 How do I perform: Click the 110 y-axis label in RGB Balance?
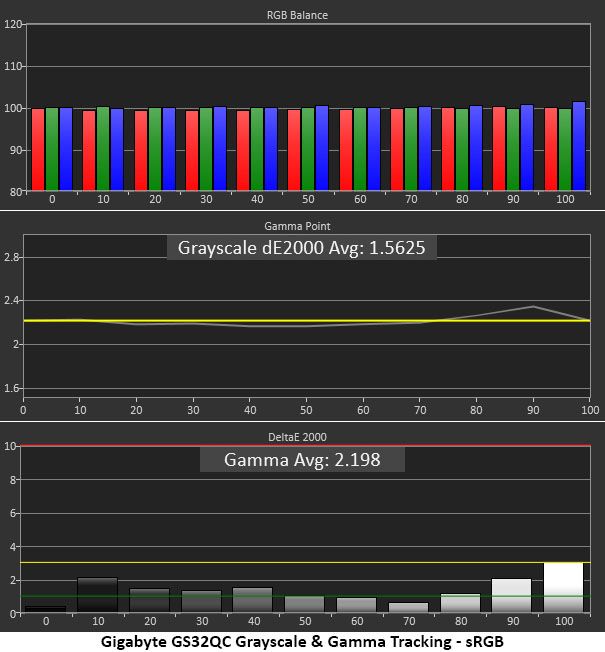coord(12,67)
